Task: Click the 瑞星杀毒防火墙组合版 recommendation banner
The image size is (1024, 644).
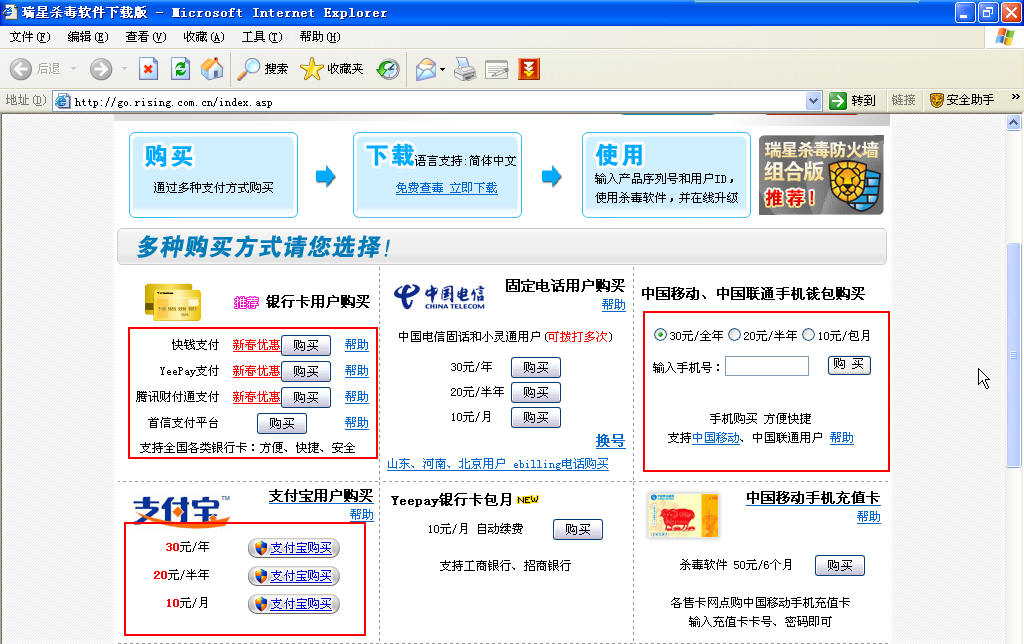Action: (821, 175)
